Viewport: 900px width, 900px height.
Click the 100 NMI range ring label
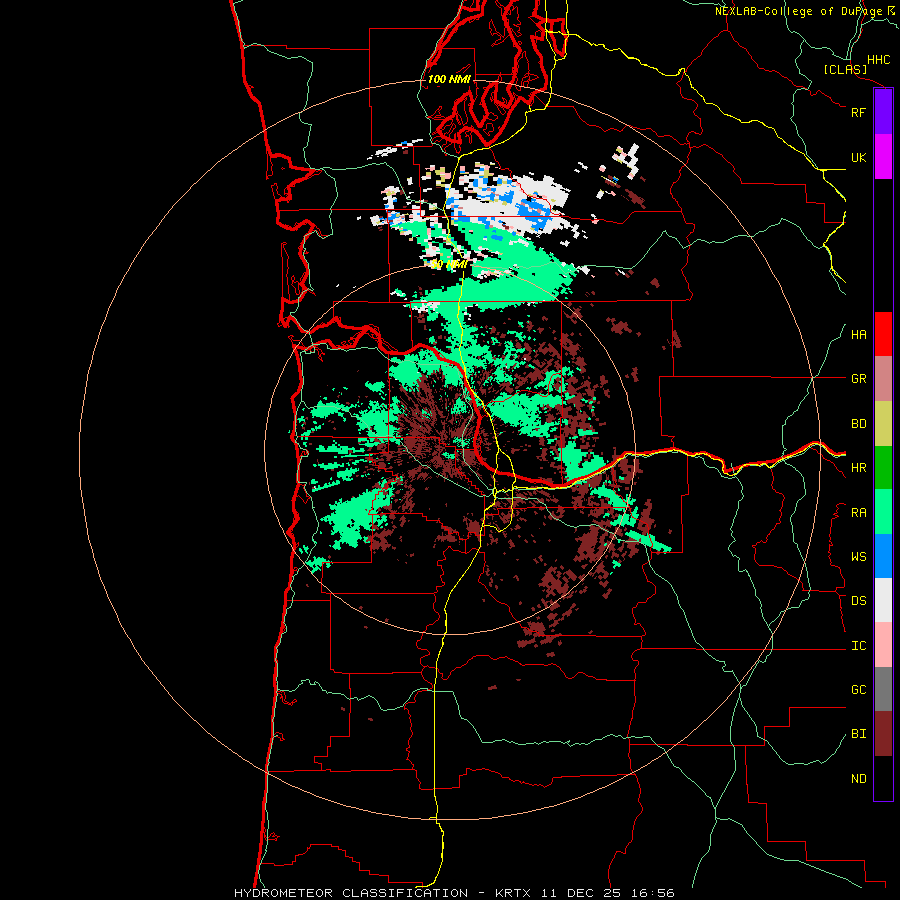click(x=449, y=79)
